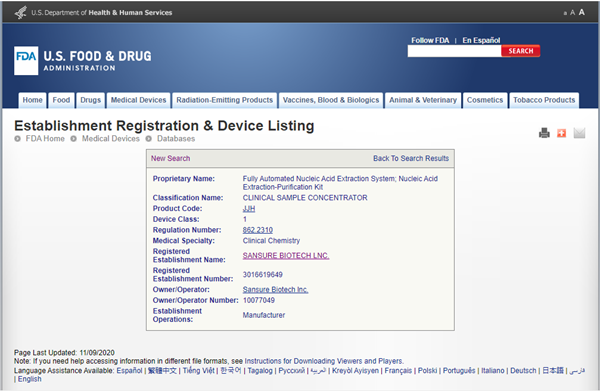The image size is (600, 391).
Task: Open the Medical Devices tab
Action: coord(139,100)
